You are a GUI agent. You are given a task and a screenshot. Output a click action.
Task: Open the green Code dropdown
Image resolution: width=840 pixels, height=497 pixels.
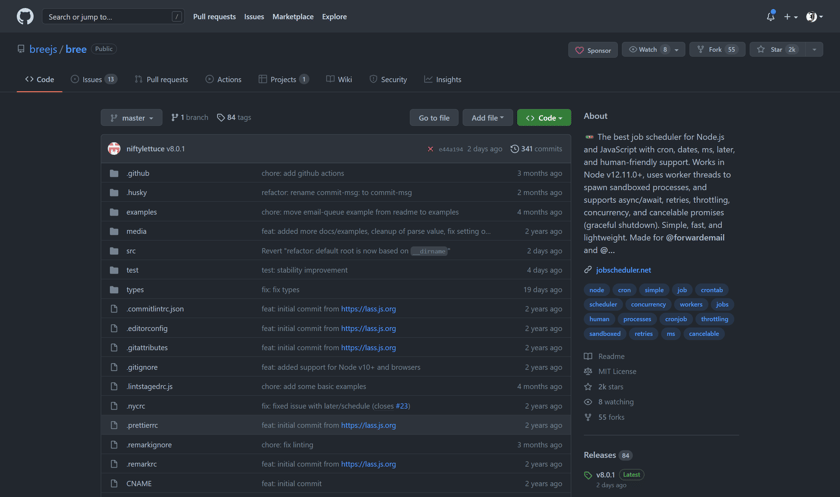click(x=544, y=118)
